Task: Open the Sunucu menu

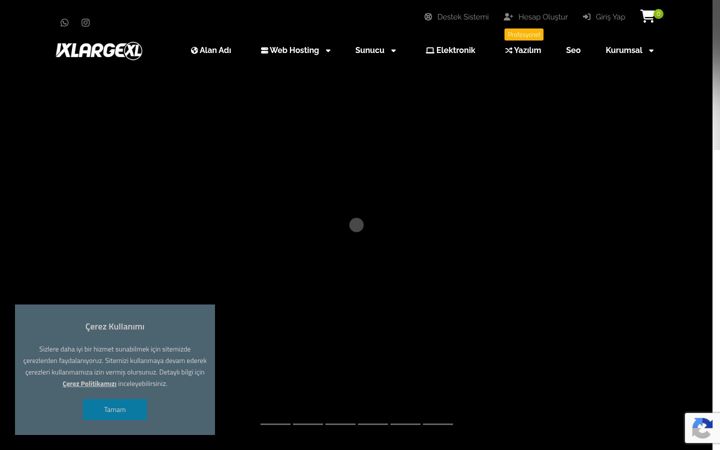Action: click(x=370, y=51)
